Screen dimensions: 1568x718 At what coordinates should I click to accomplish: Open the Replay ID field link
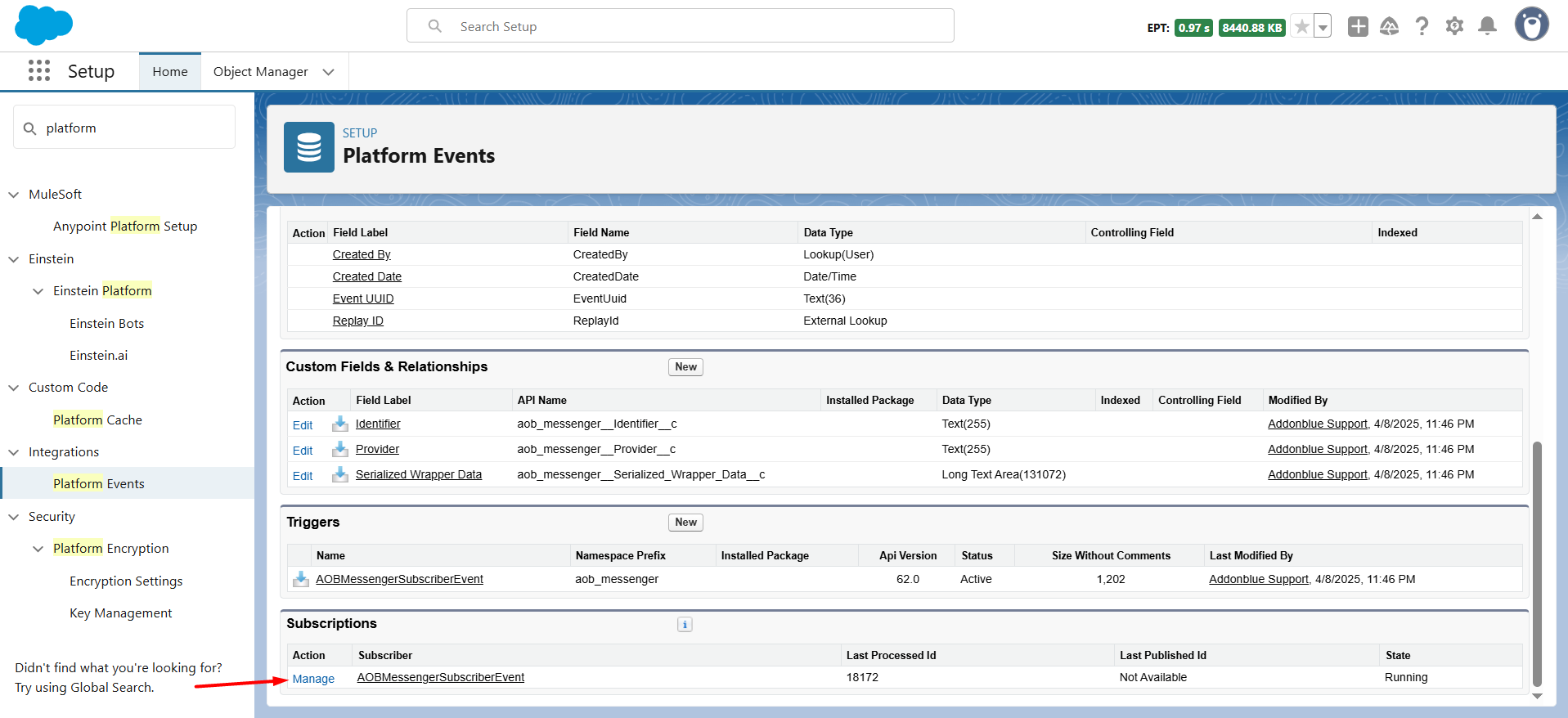coord(358,321)
